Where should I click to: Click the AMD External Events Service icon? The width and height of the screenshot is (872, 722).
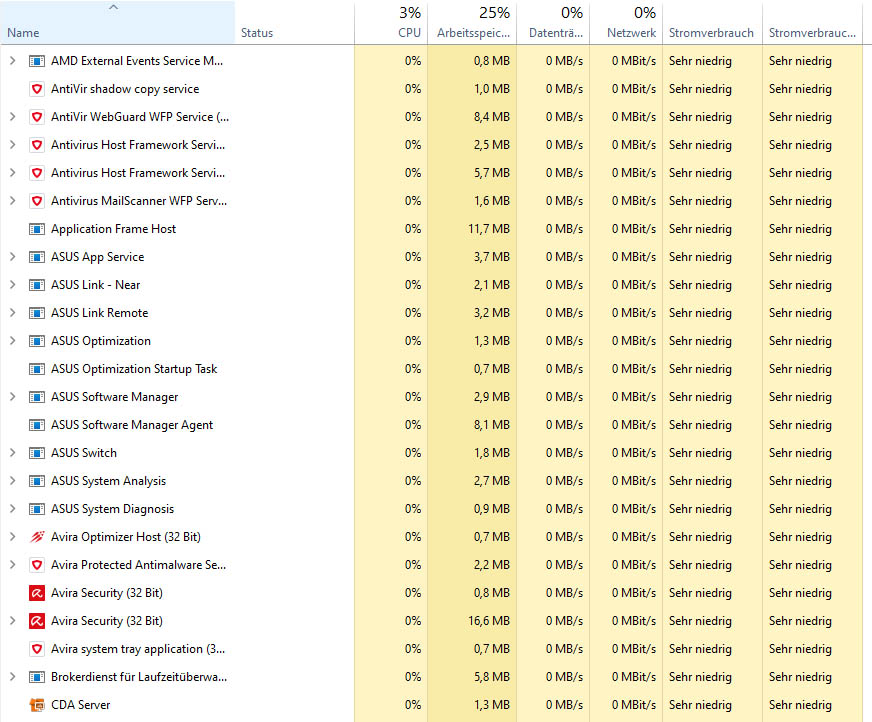pos(37,61)
